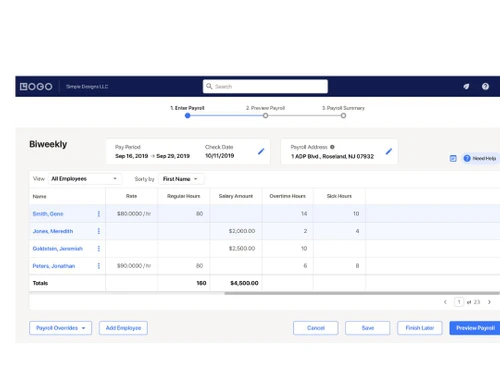Click the totals regular hours 160
The width and height of the screenshot is (500, 375).
coord(201,283)
